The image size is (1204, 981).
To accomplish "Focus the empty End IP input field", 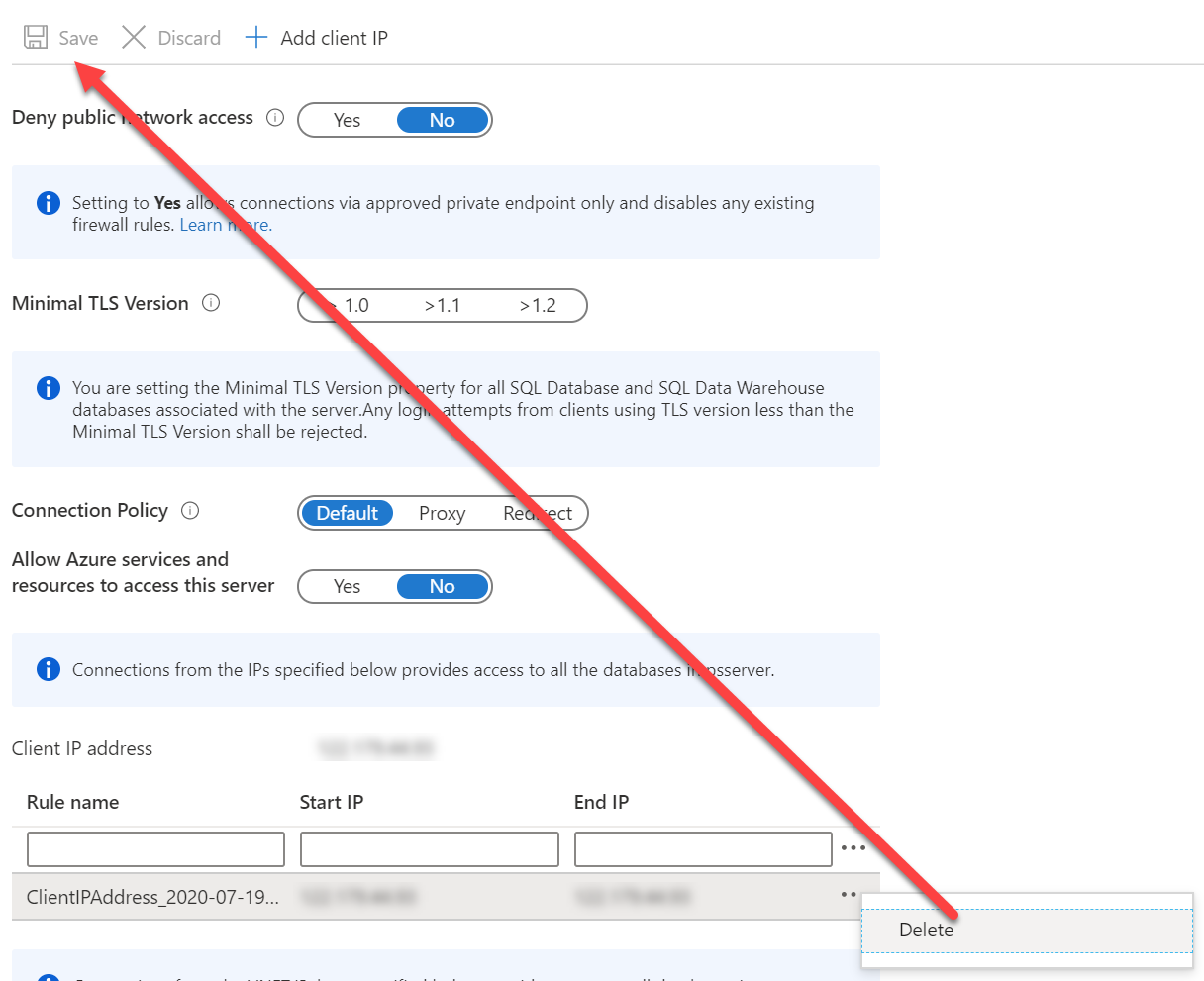I will click(x=703, y=849).
